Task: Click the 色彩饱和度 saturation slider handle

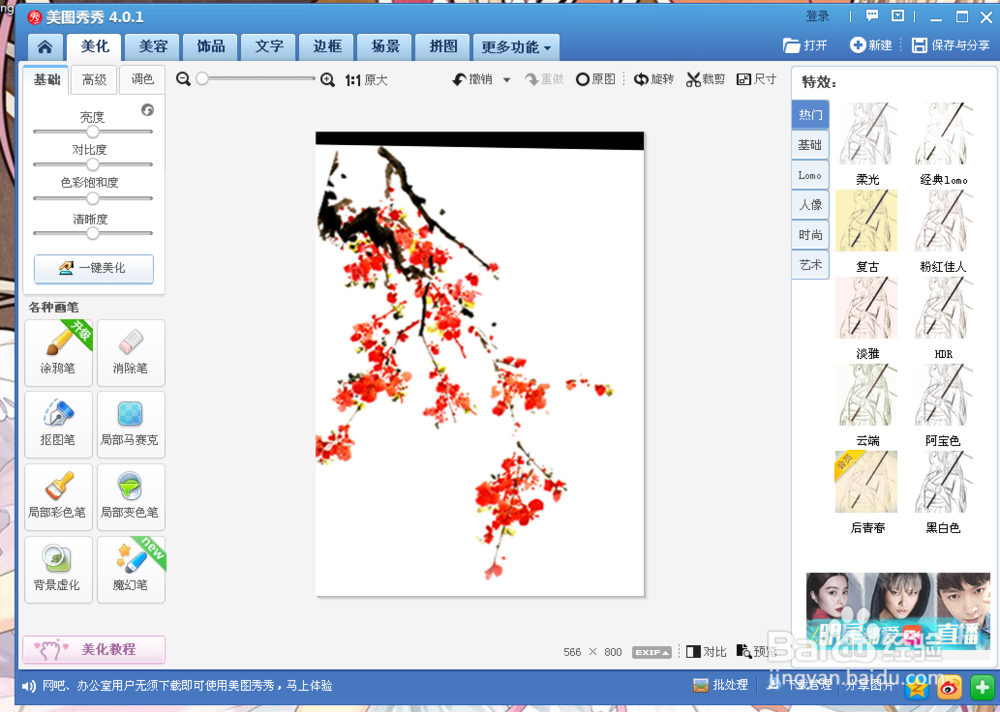Action: pyautogui.click(x=92, y=198)
